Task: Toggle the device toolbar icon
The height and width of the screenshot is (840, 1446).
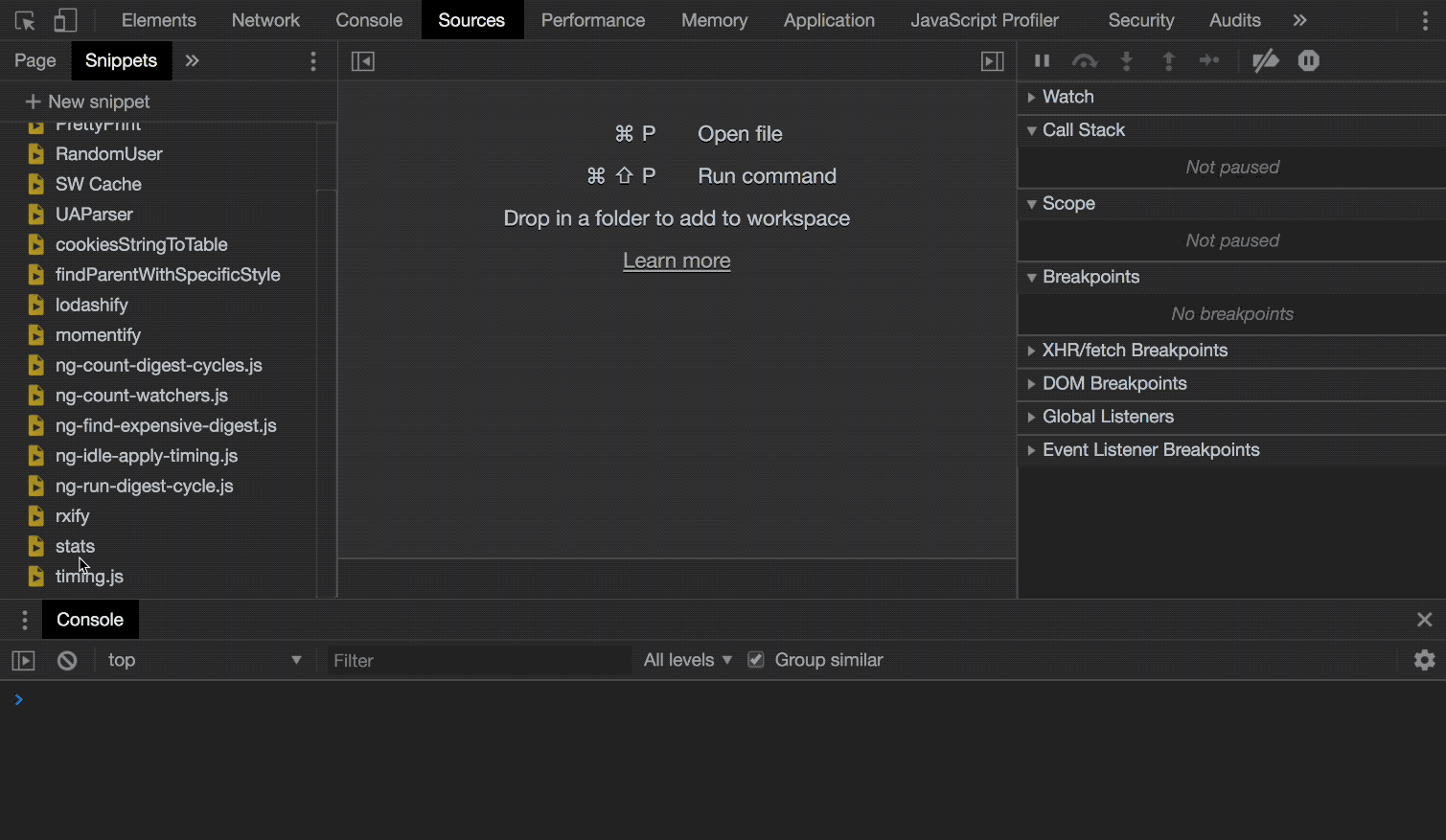Action: 64,20
